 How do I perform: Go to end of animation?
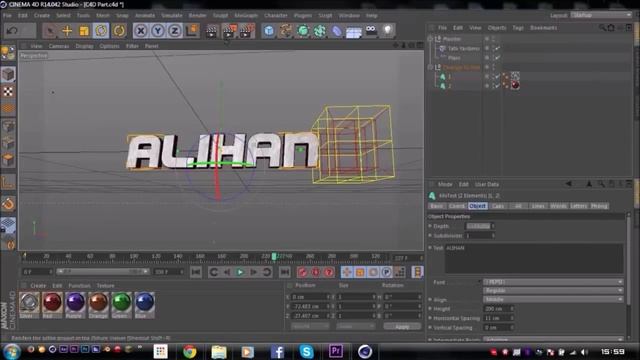[285, 272]
